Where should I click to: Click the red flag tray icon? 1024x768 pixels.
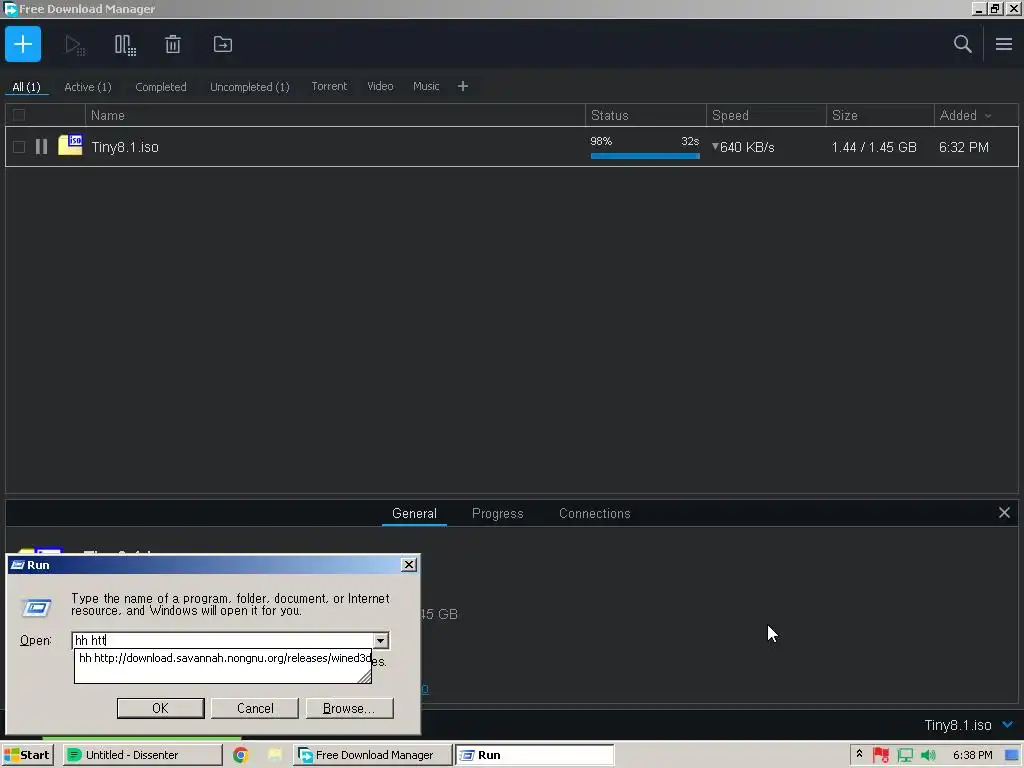[x=881, y=755]
